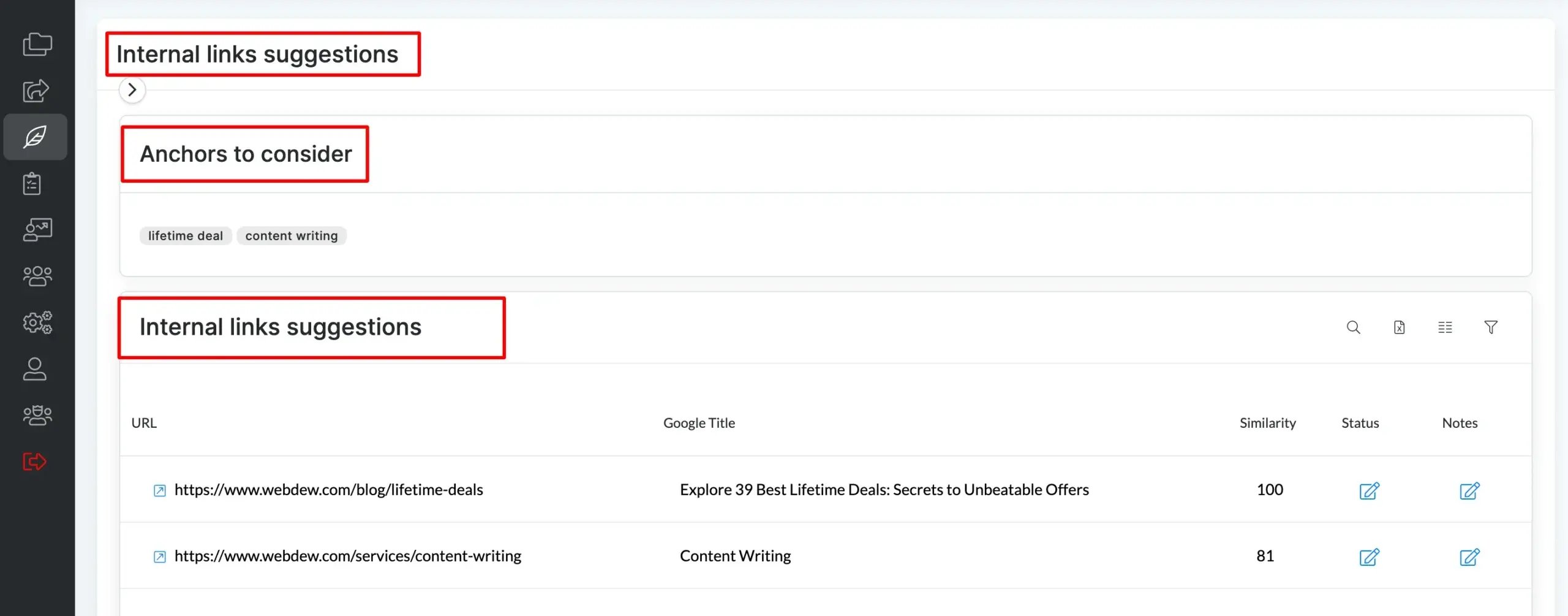The image size is (1568, 616).
Task: Open the lifetime-deals blog URL link
Action: click(328, 490)
